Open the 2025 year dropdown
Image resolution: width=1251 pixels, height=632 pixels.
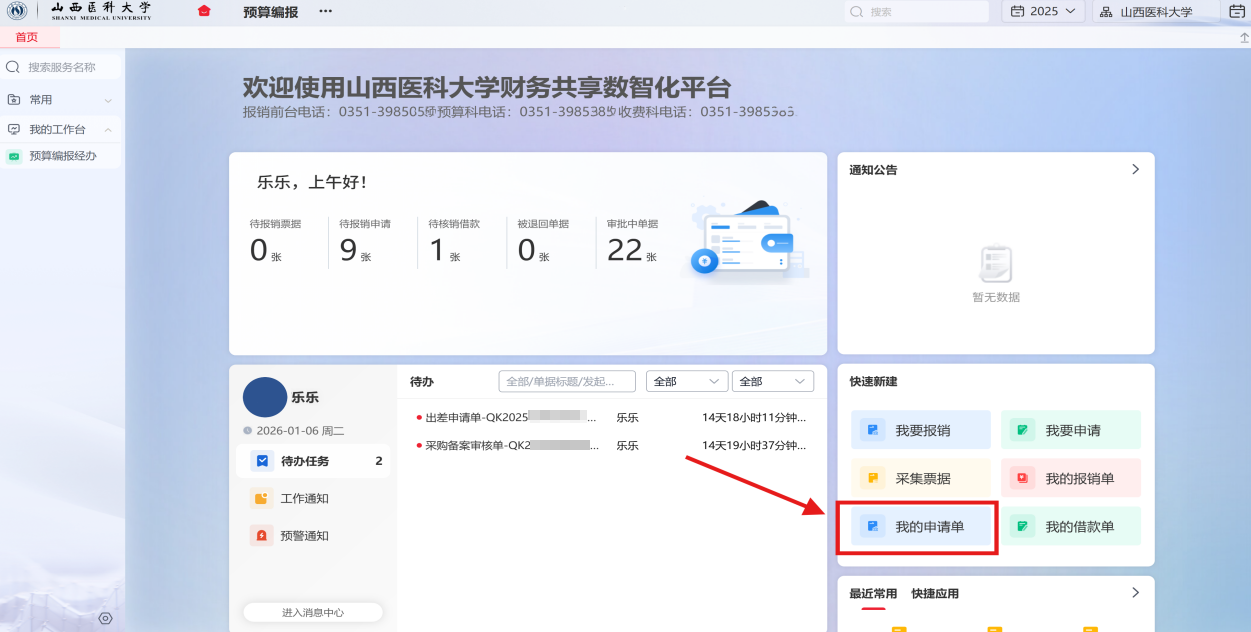coord(1043,12)
